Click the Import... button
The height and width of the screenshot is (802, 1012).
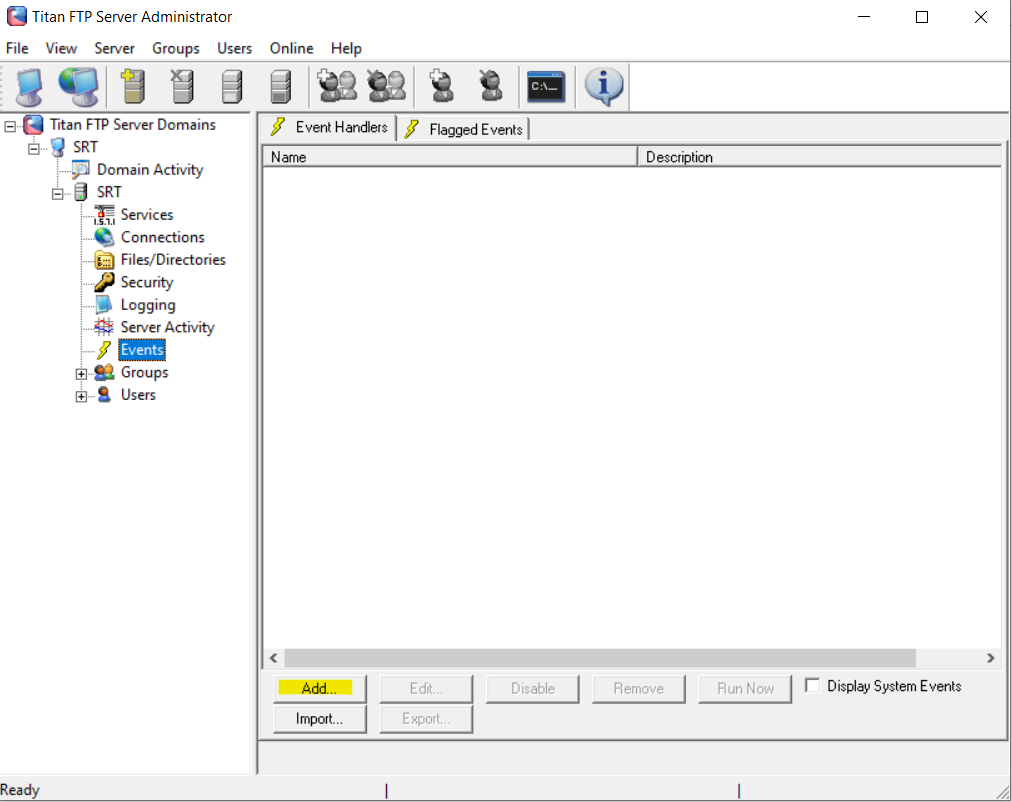click(x=320, y=718)
